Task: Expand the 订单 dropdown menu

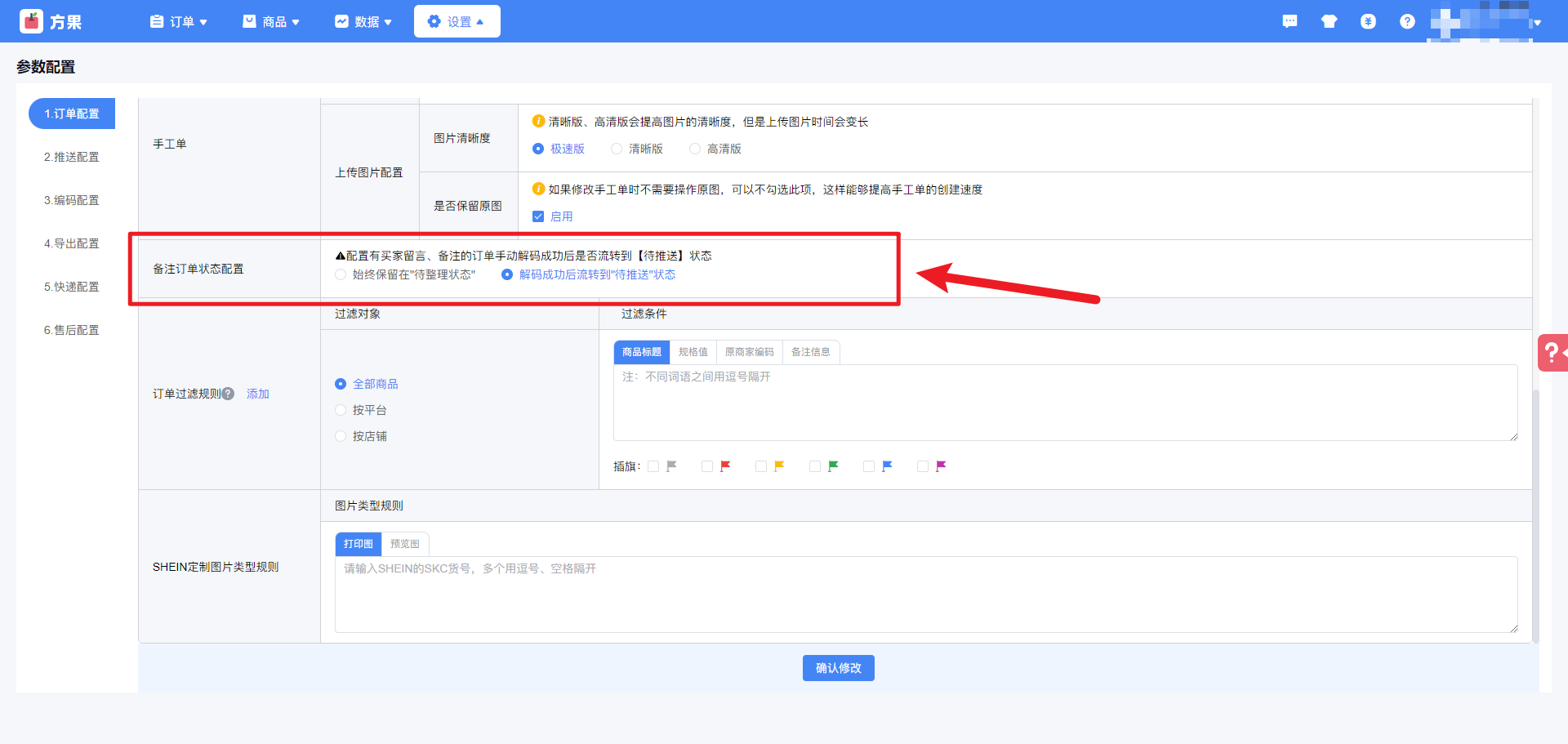Action: 179,21
